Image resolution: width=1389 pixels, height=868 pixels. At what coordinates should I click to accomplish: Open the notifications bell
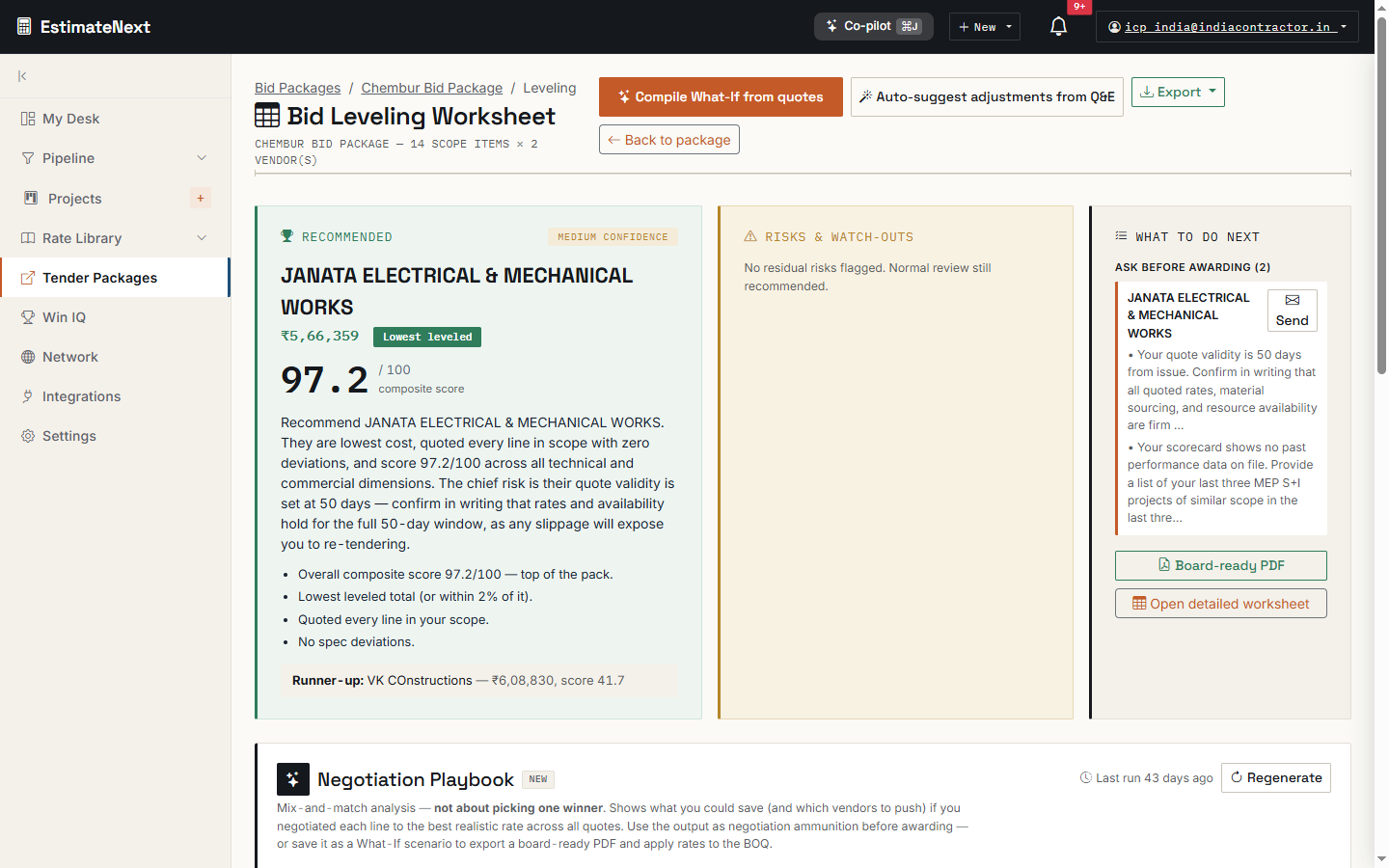pos(1058,27)
